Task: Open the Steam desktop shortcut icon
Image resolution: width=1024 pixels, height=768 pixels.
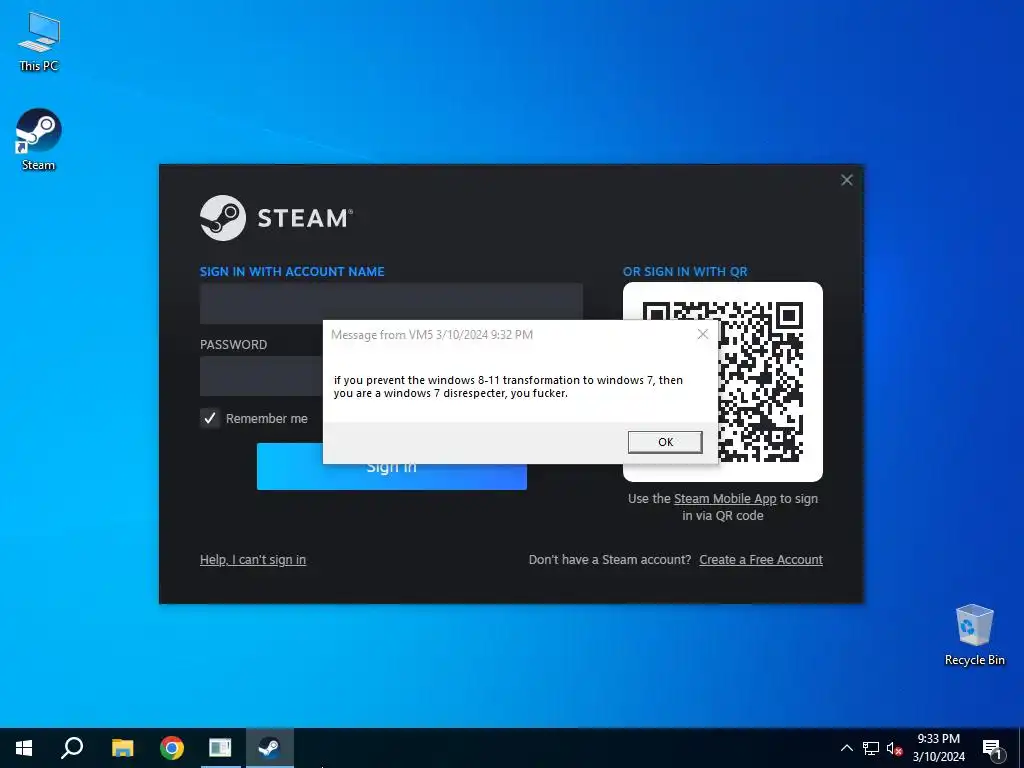Action: [x=38, y=138]
